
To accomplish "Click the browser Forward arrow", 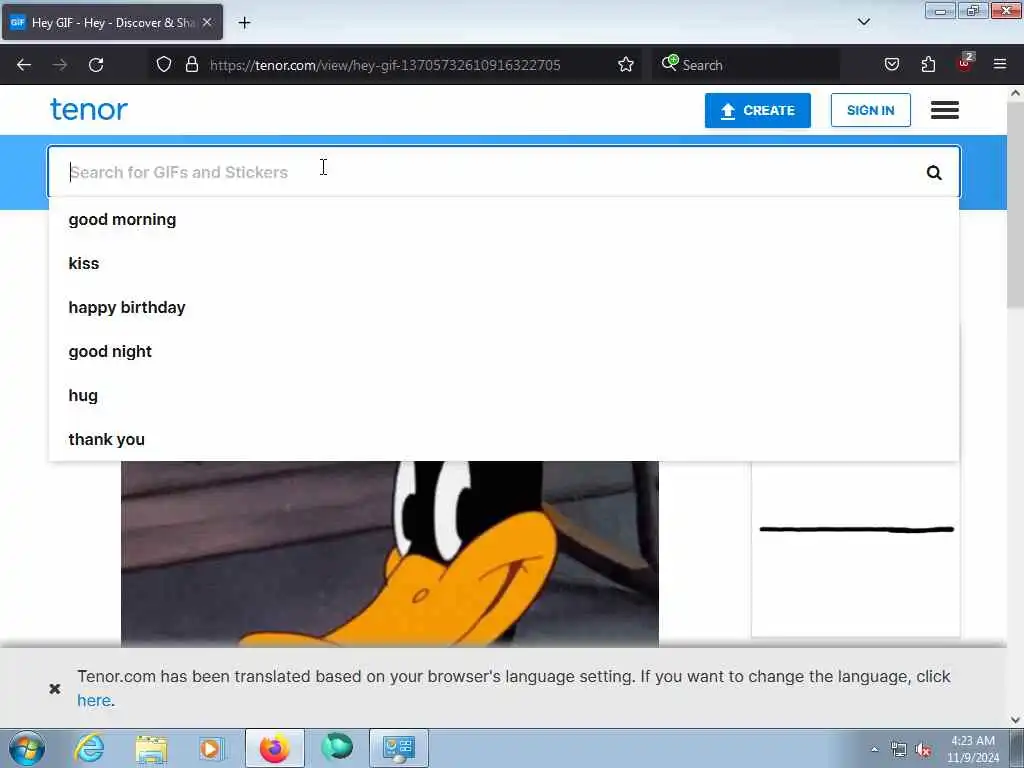I will tap(60, 65).
